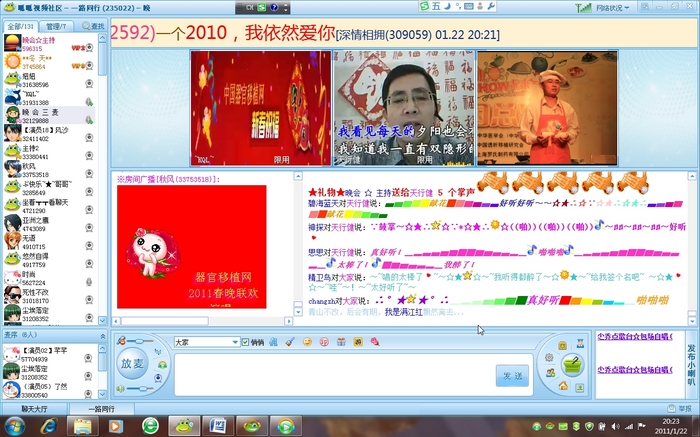Open the first 点歌台 announcement link
This screenshot has width=700, height=437.
tap(635, 337)
